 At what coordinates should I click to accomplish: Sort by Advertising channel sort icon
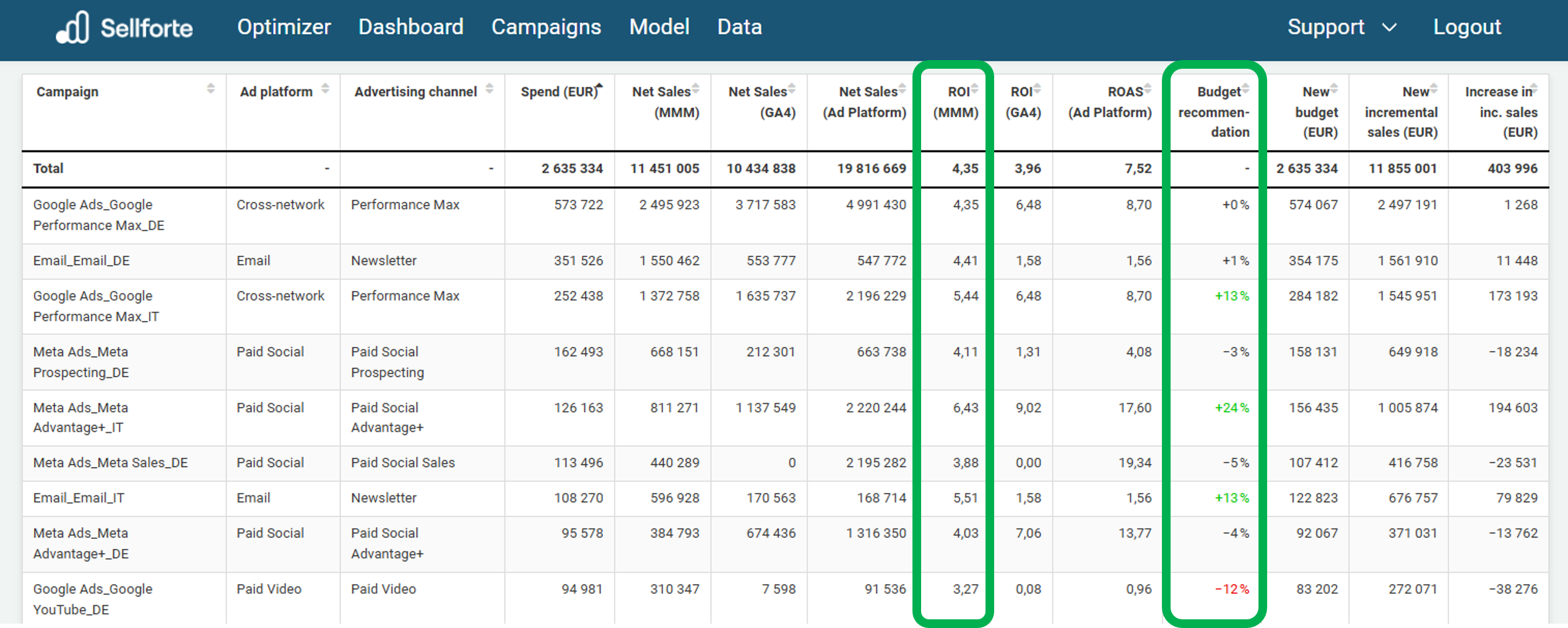pyautogui.click(x=489, y=89)
